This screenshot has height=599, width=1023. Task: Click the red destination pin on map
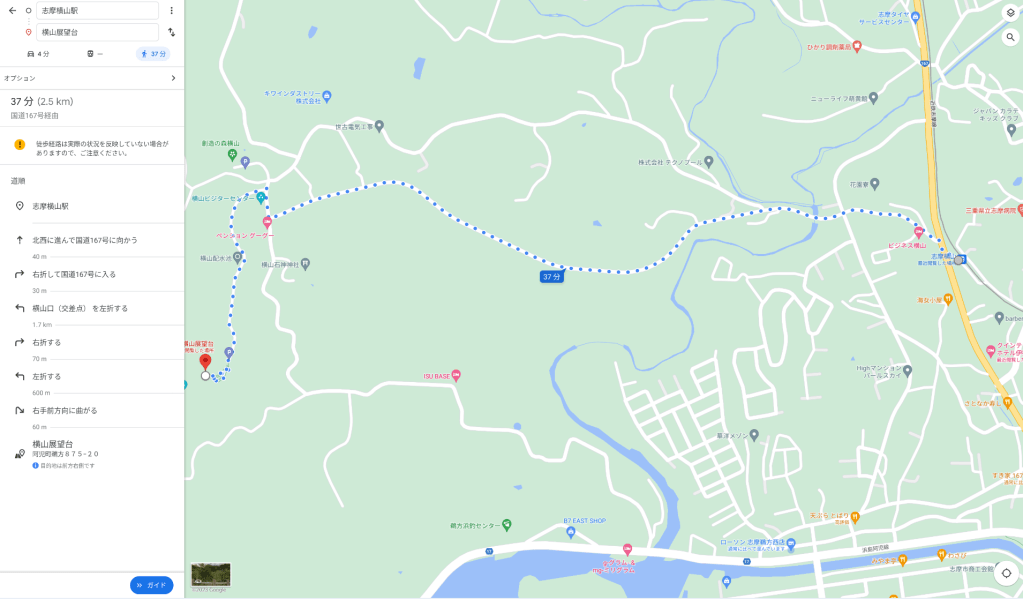click(x=206, y=362)
